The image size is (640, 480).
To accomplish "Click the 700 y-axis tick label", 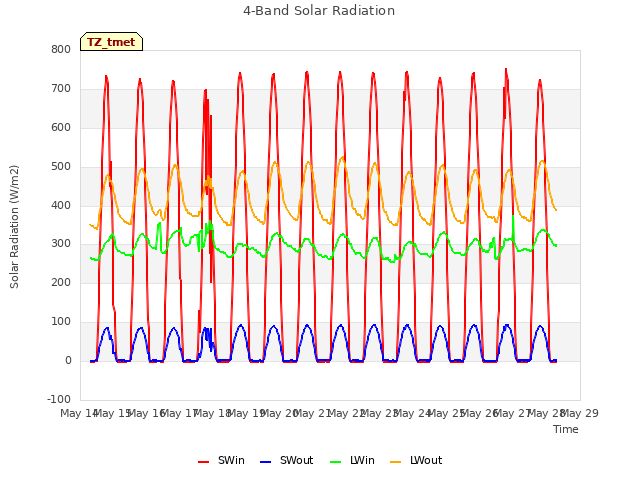I will point(61,89).
